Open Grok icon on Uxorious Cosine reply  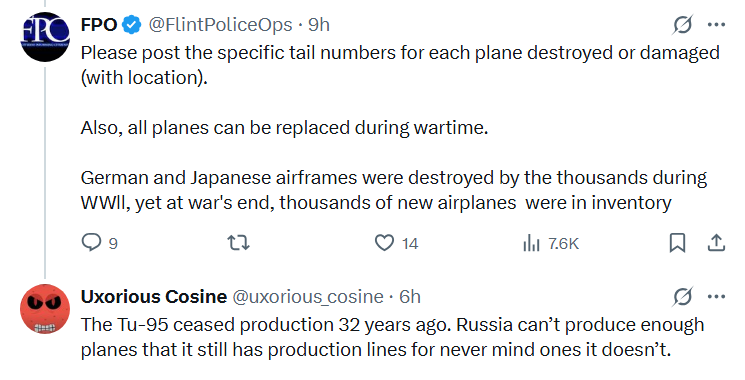coord(683,297)
